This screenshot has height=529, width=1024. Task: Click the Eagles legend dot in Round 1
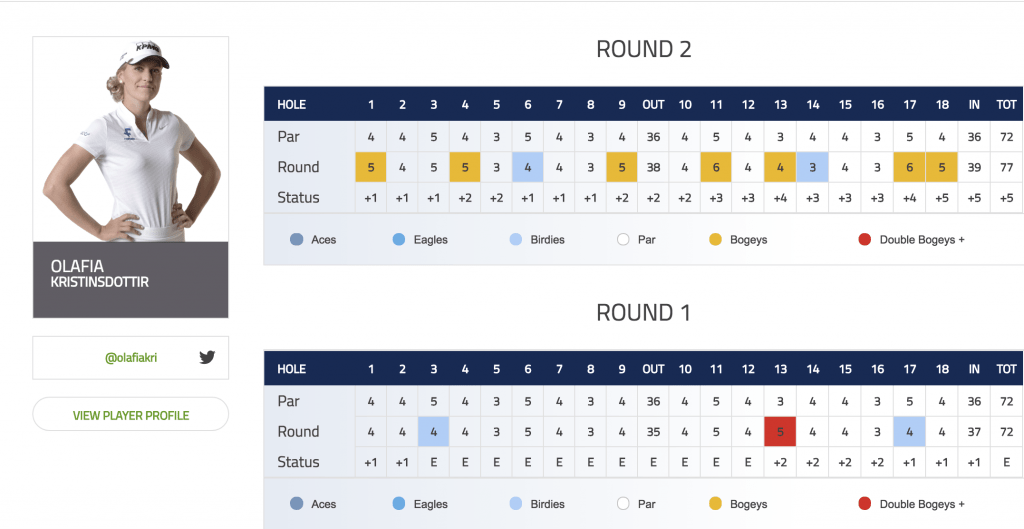tap(399, 504)
